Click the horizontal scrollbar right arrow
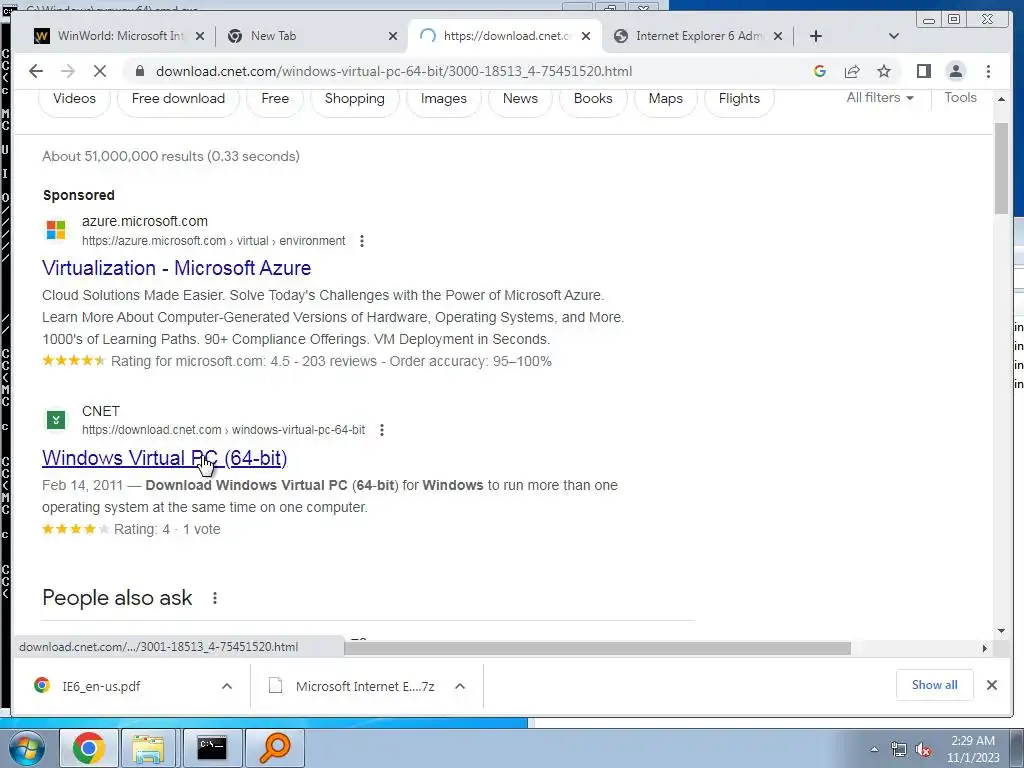 click(984, 648)
